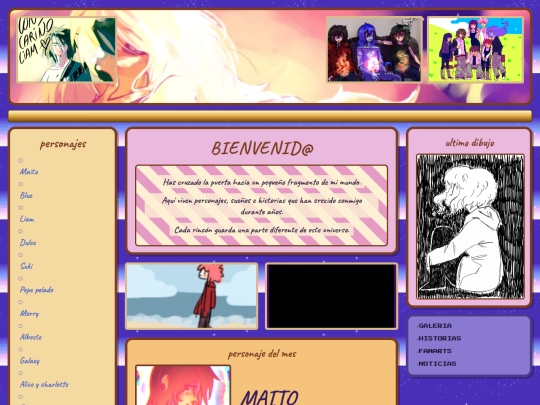Go to HISTORIAS page
540x405 pixels.
[439, 339]
